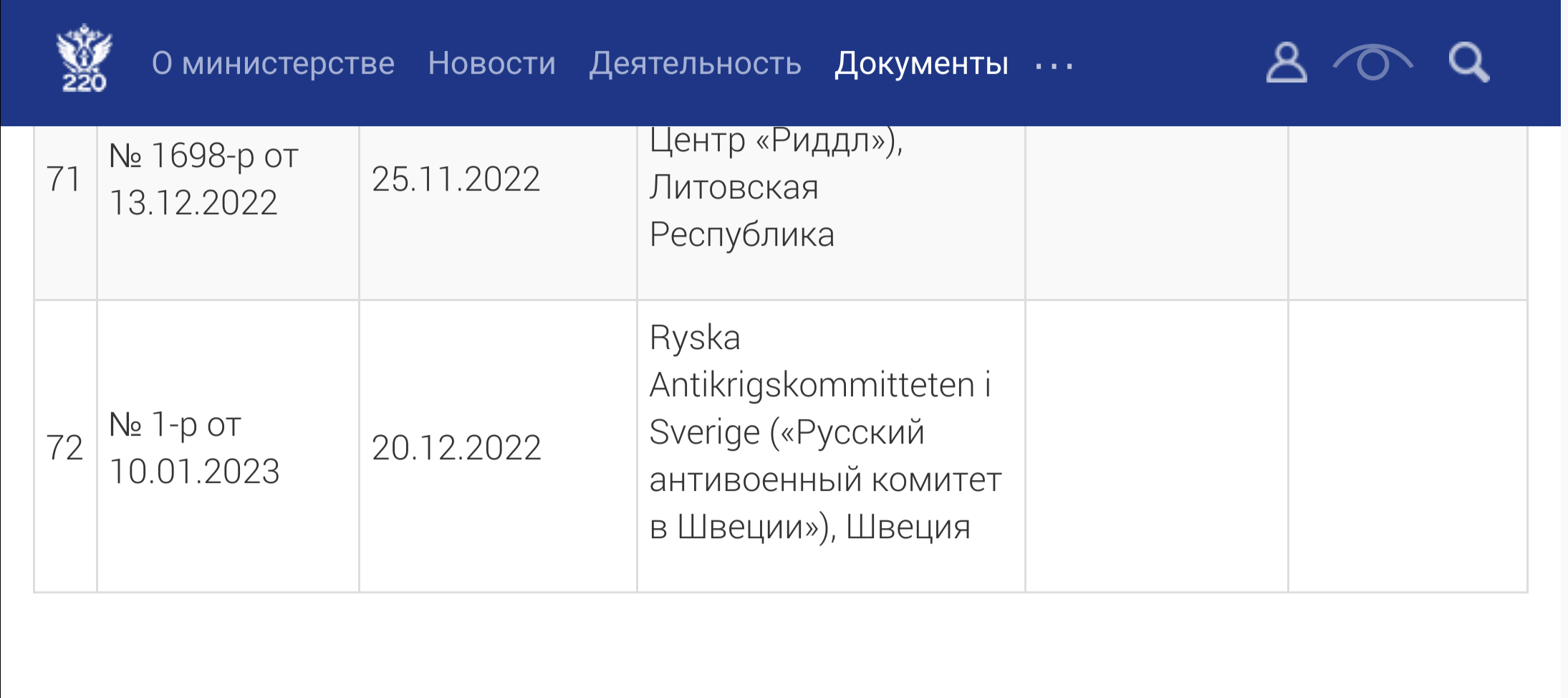Click row number 71 cell
This screenshot has height=698, width=1568.
pos(64,179)
